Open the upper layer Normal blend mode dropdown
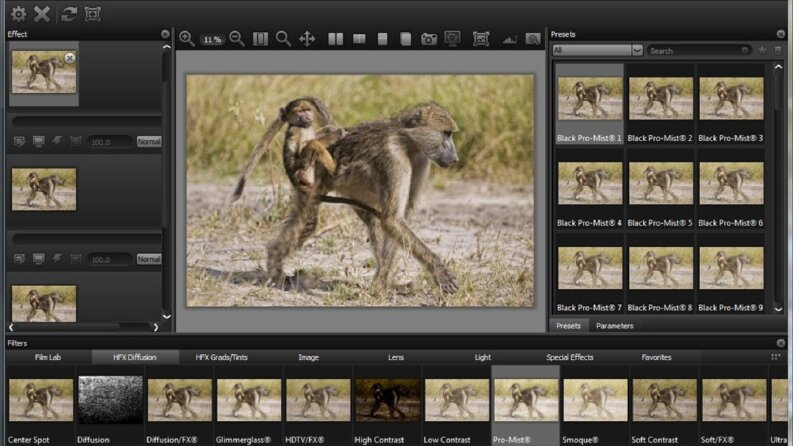This screenshot has width=793, height=446. pyautogui.click(x=149, y=142)
